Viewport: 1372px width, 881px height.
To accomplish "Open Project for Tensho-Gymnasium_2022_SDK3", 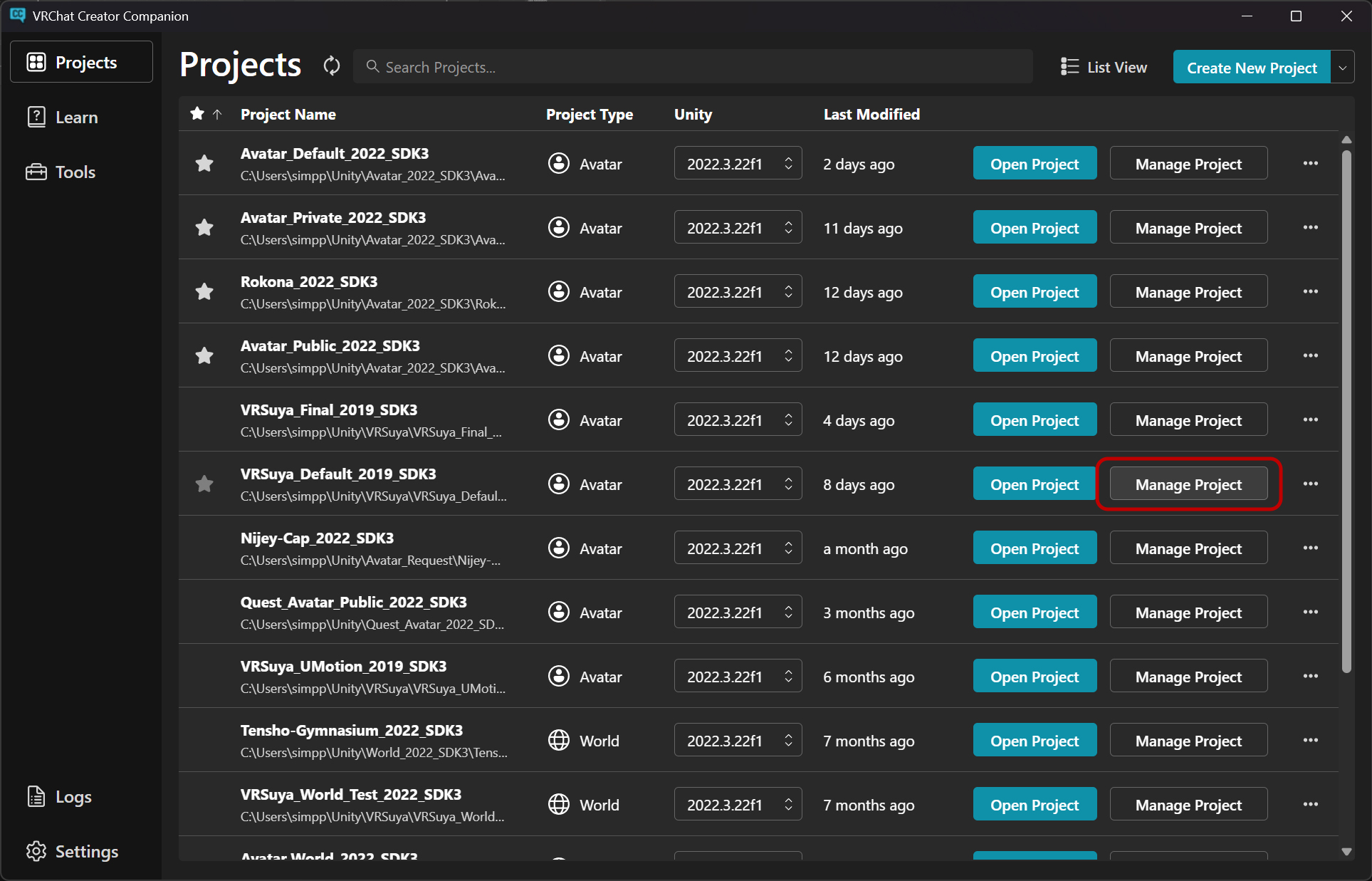I will 1035,740.
